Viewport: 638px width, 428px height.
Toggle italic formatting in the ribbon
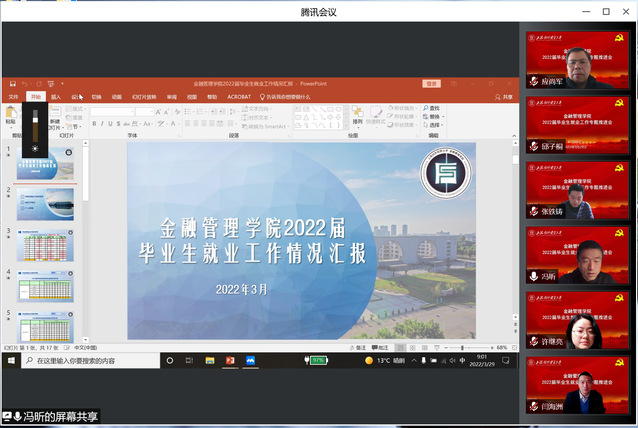103,124
